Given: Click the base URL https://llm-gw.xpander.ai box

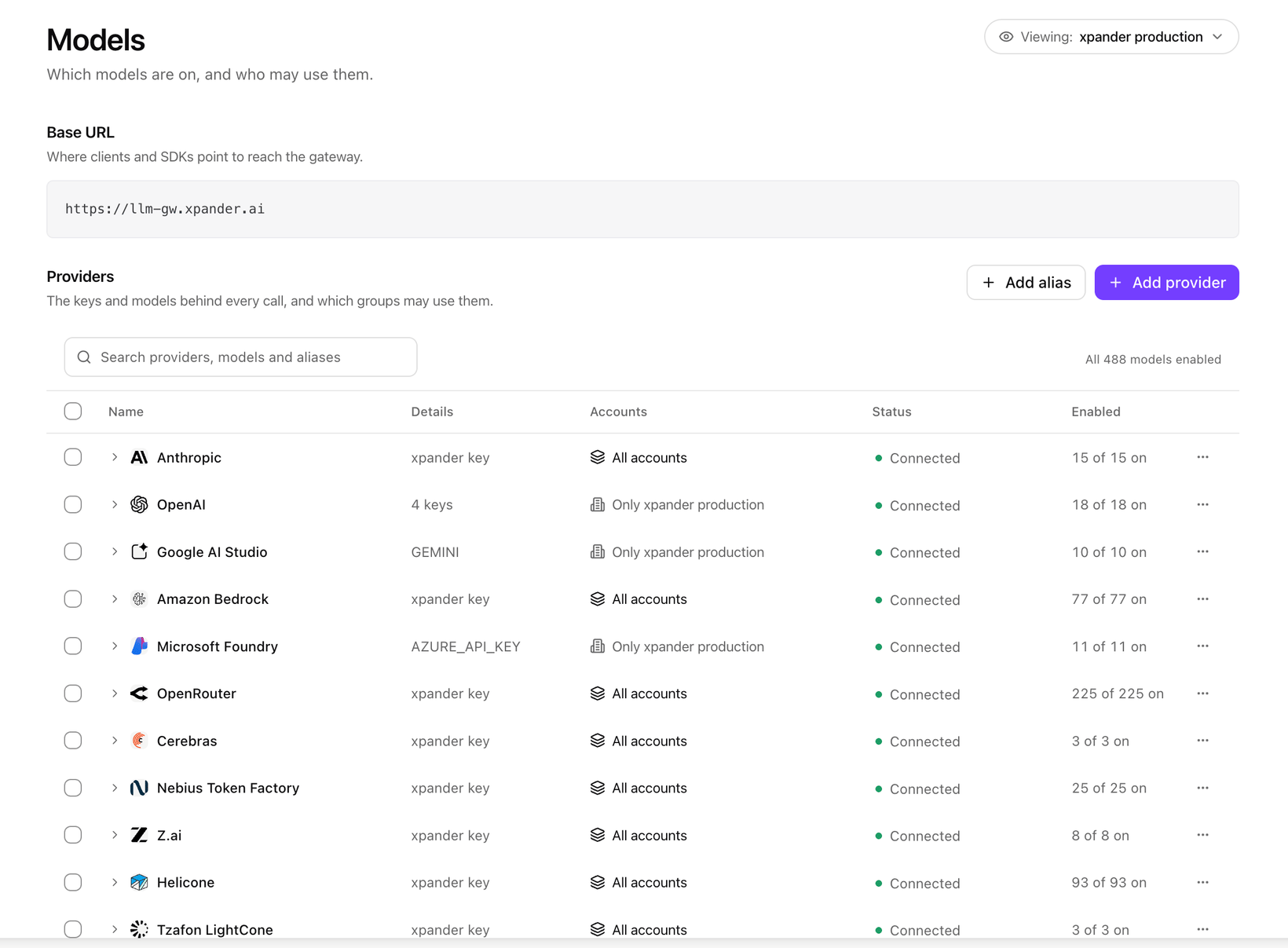Looking at the screenshot, I should (642, 209).
